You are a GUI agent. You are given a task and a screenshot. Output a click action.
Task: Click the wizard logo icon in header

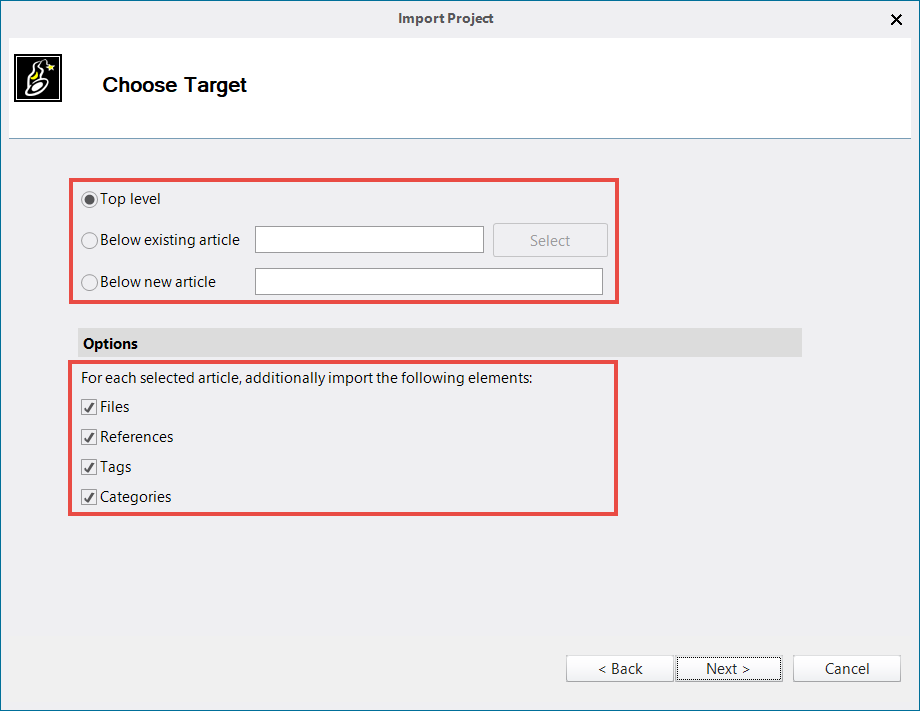[38, 78]
